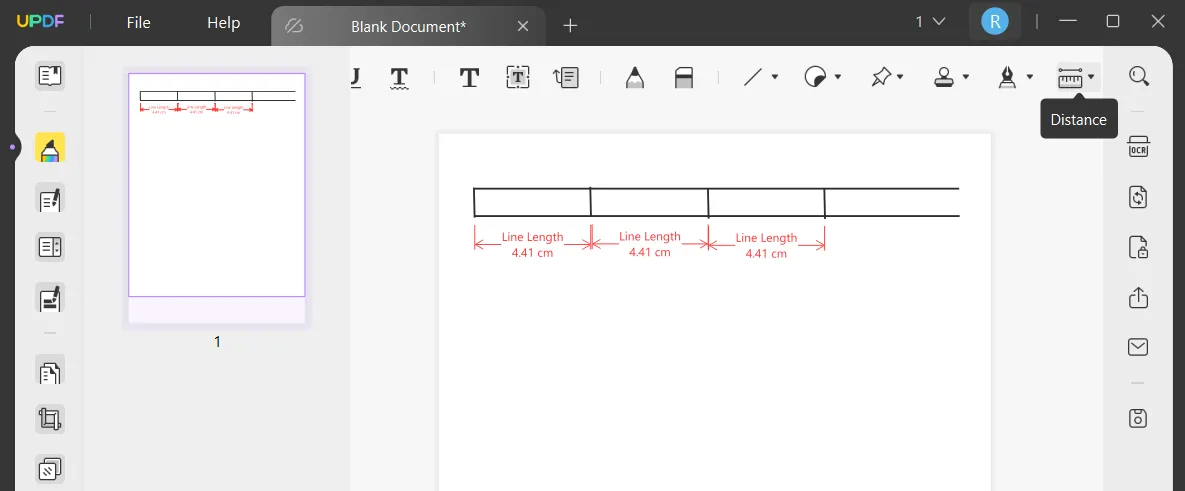Viewport: 1185px width, 491px height.
Task: Open the File menu
Action: pyautogui.click(x=138, y=23)
